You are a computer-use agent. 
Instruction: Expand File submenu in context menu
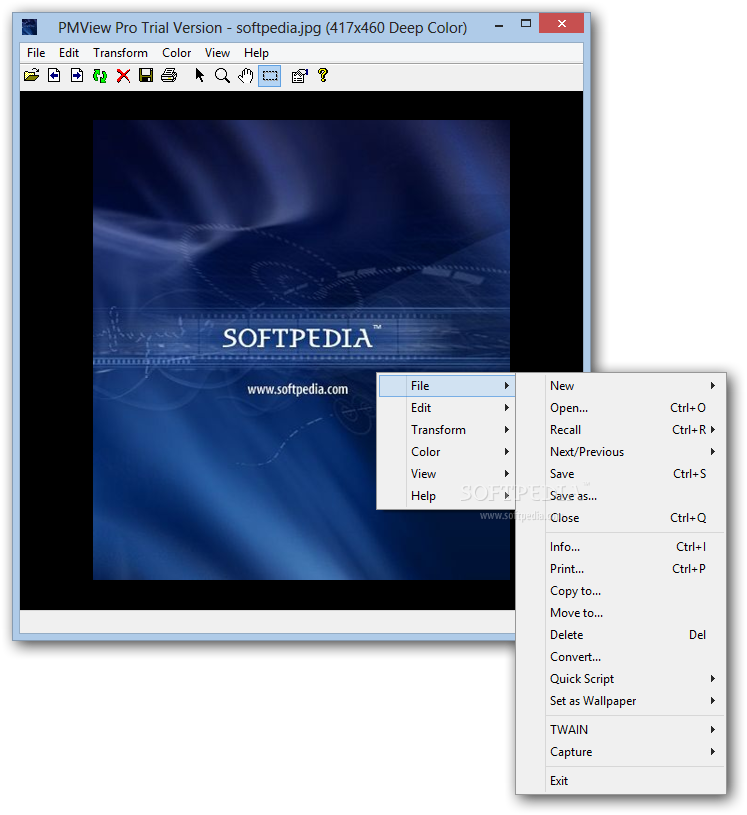(x=447, y=386)
